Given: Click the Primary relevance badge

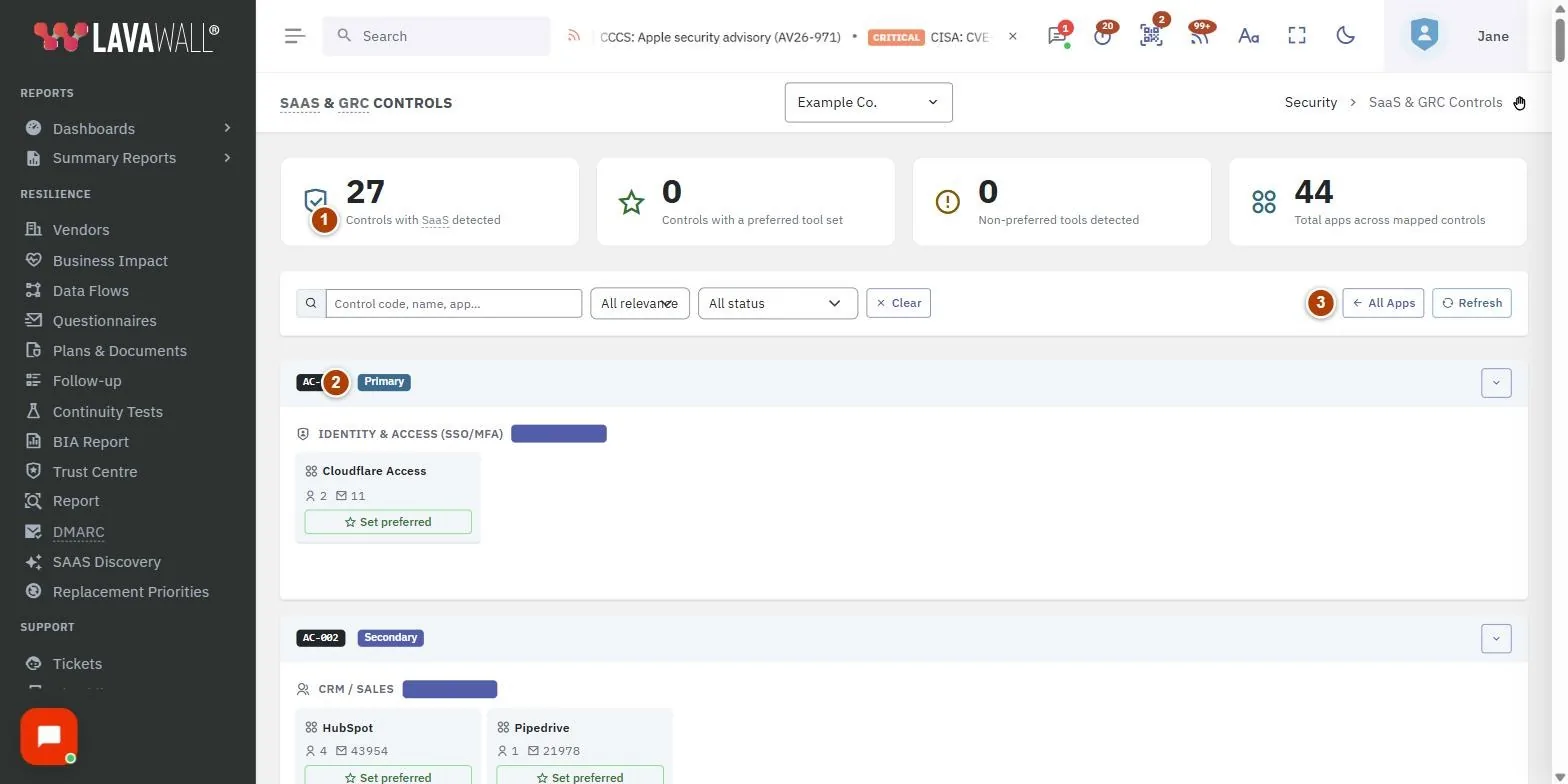Looking at the screenshot, I should tap(384, 382).
